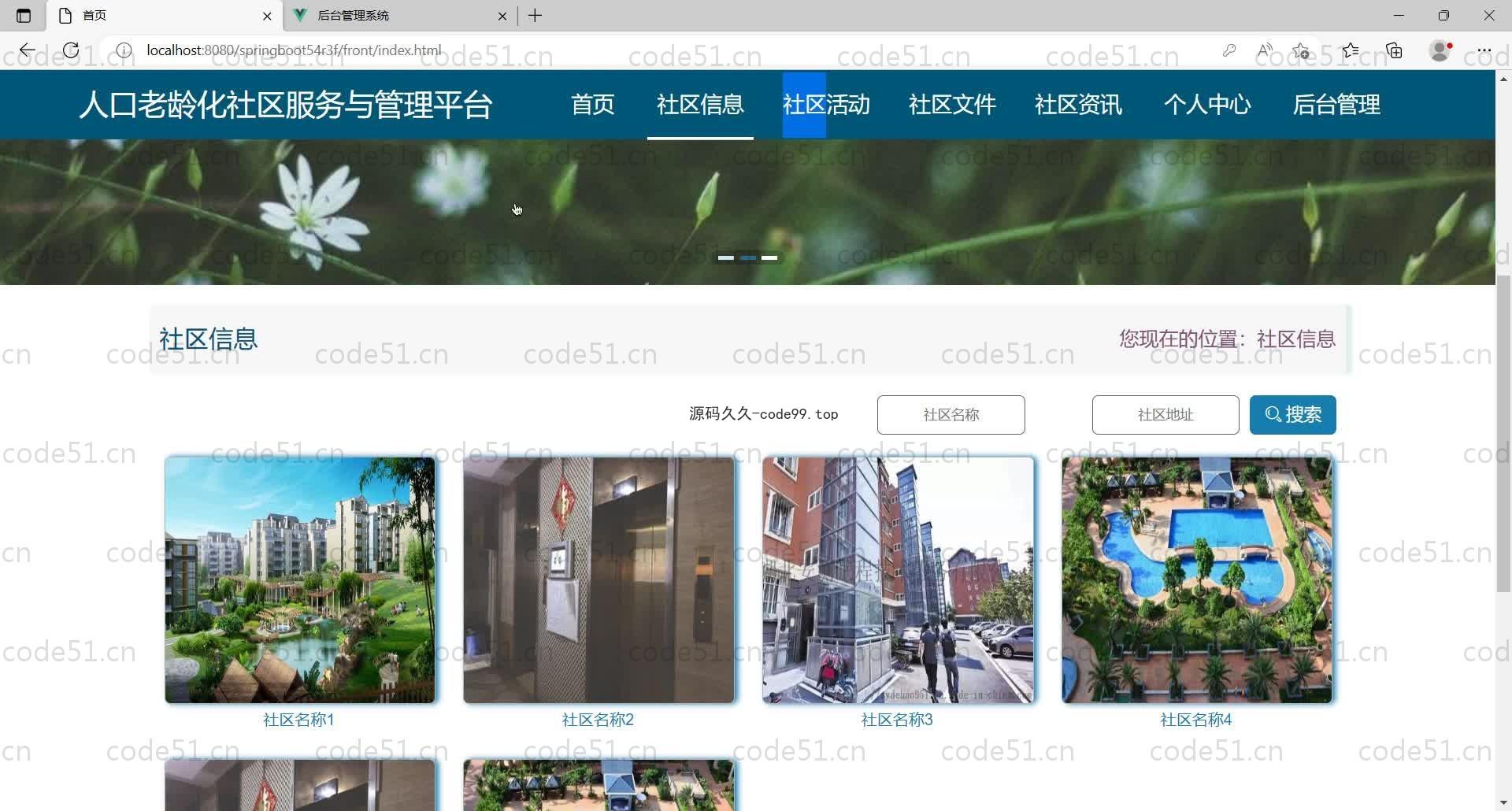Click page scrollbar up arrow

[x=1503, y=79]
